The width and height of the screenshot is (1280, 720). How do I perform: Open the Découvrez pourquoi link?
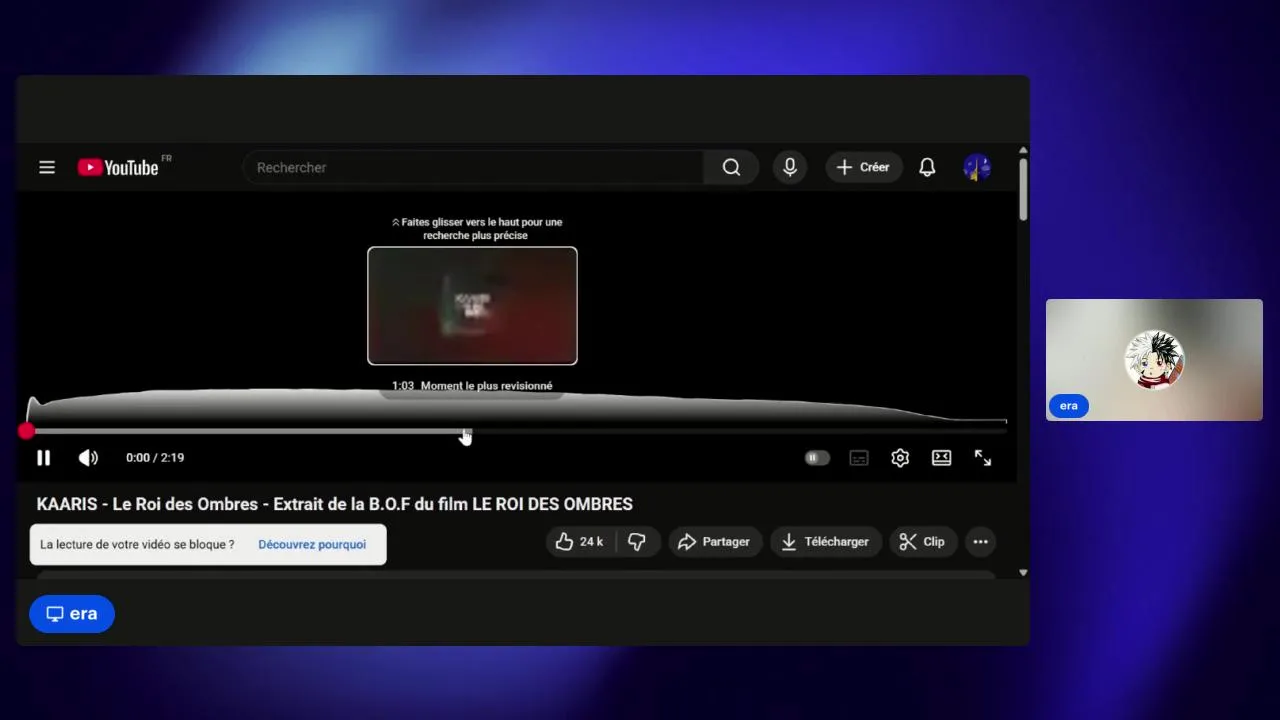point(312,545)
